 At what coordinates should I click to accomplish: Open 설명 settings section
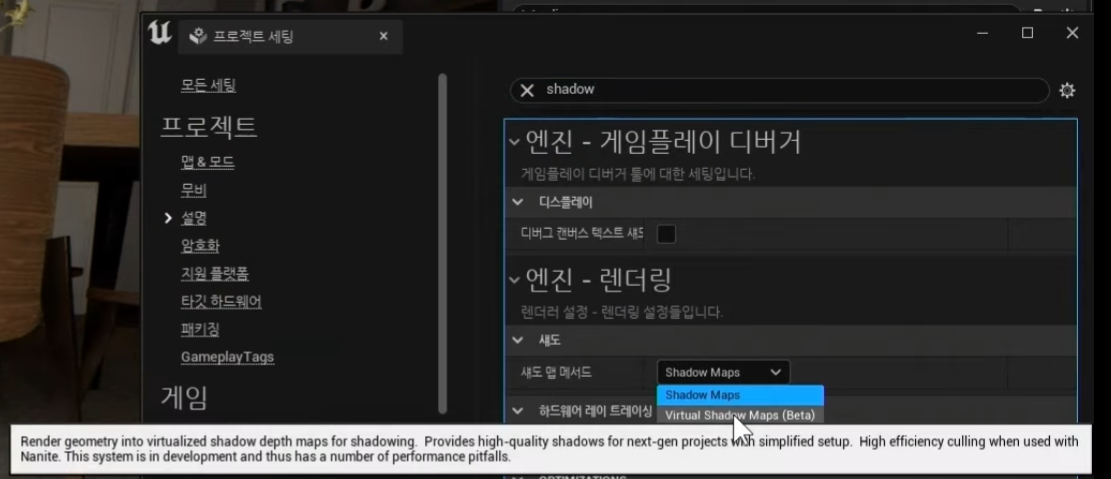(193, 218)
